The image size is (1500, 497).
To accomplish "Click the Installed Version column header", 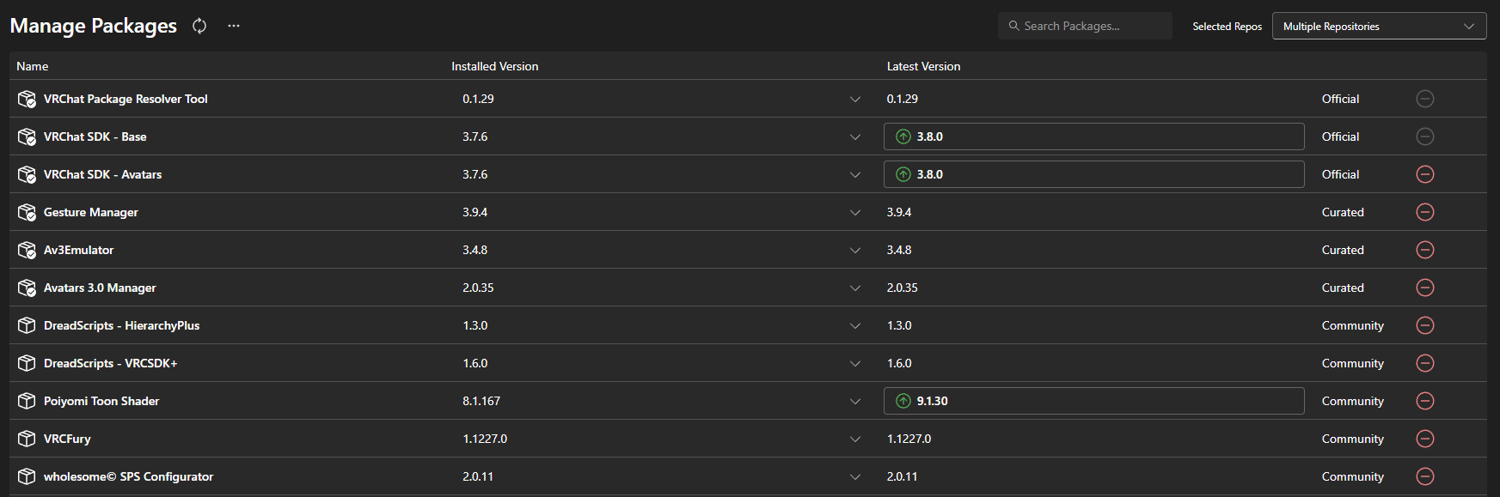I will point(494,67).
